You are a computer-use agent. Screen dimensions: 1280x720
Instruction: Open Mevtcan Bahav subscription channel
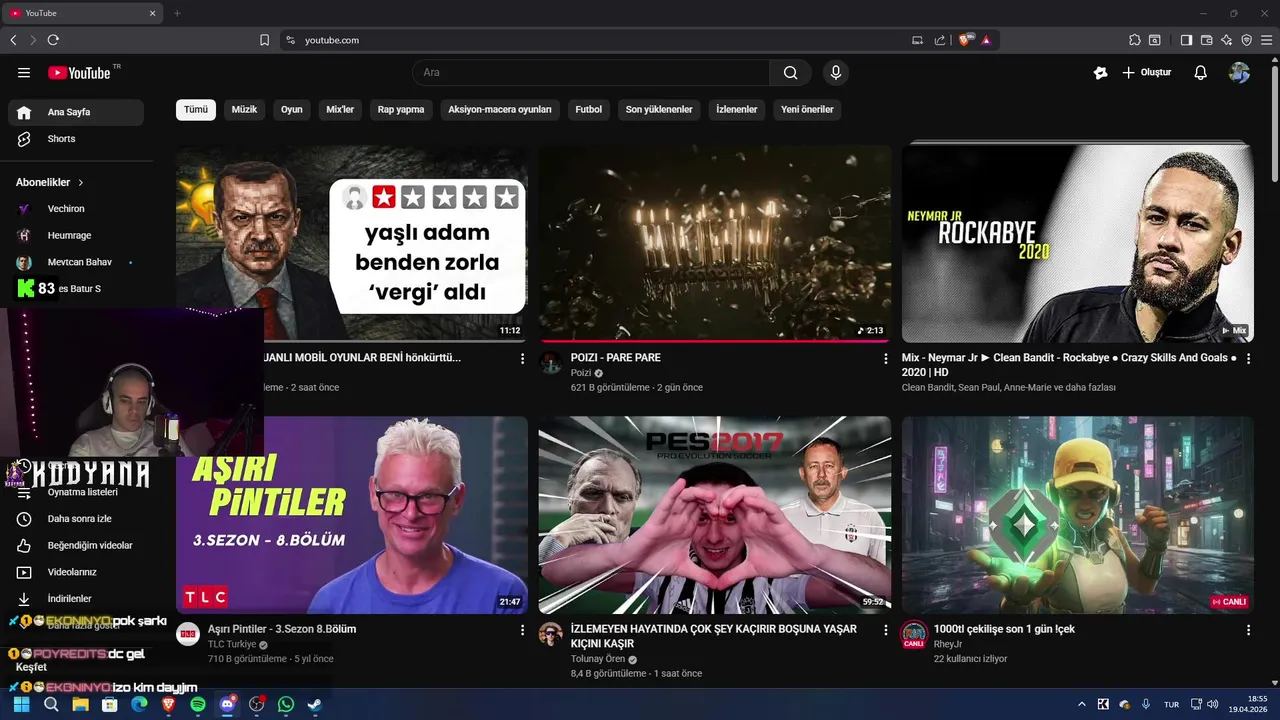pos(76,262)
